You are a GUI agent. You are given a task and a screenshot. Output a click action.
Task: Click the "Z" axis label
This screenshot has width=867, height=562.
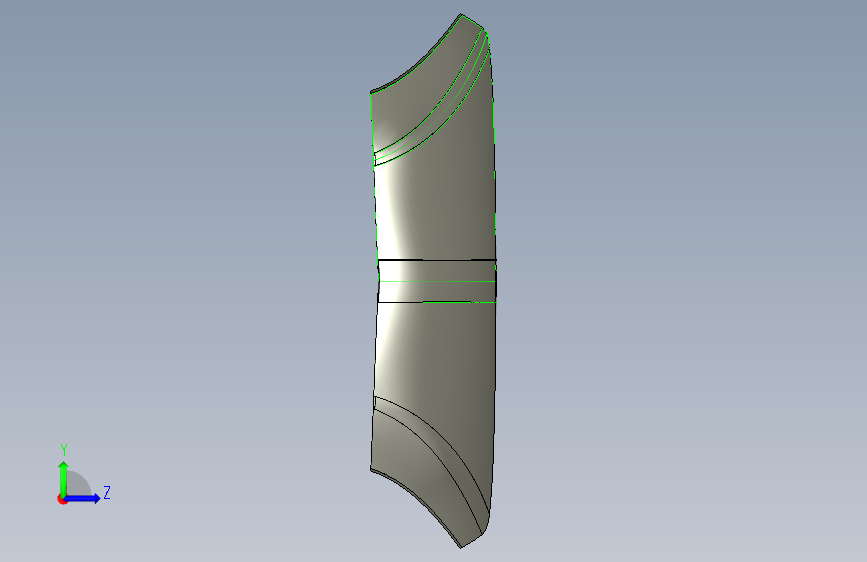107,492
